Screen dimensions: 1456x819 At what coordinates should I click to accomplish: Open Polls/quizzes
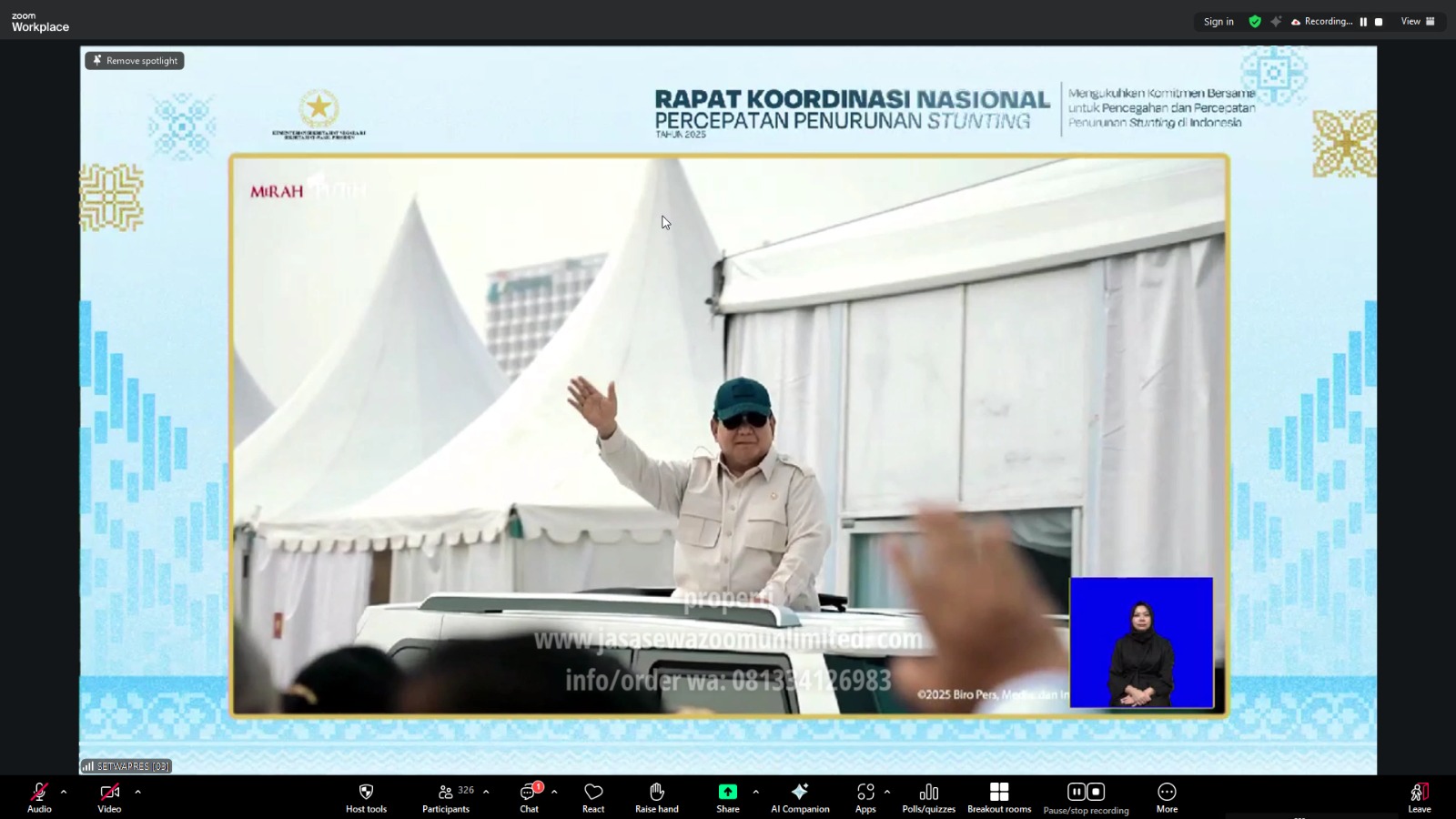pyautogui.click(x=928, y=792)
